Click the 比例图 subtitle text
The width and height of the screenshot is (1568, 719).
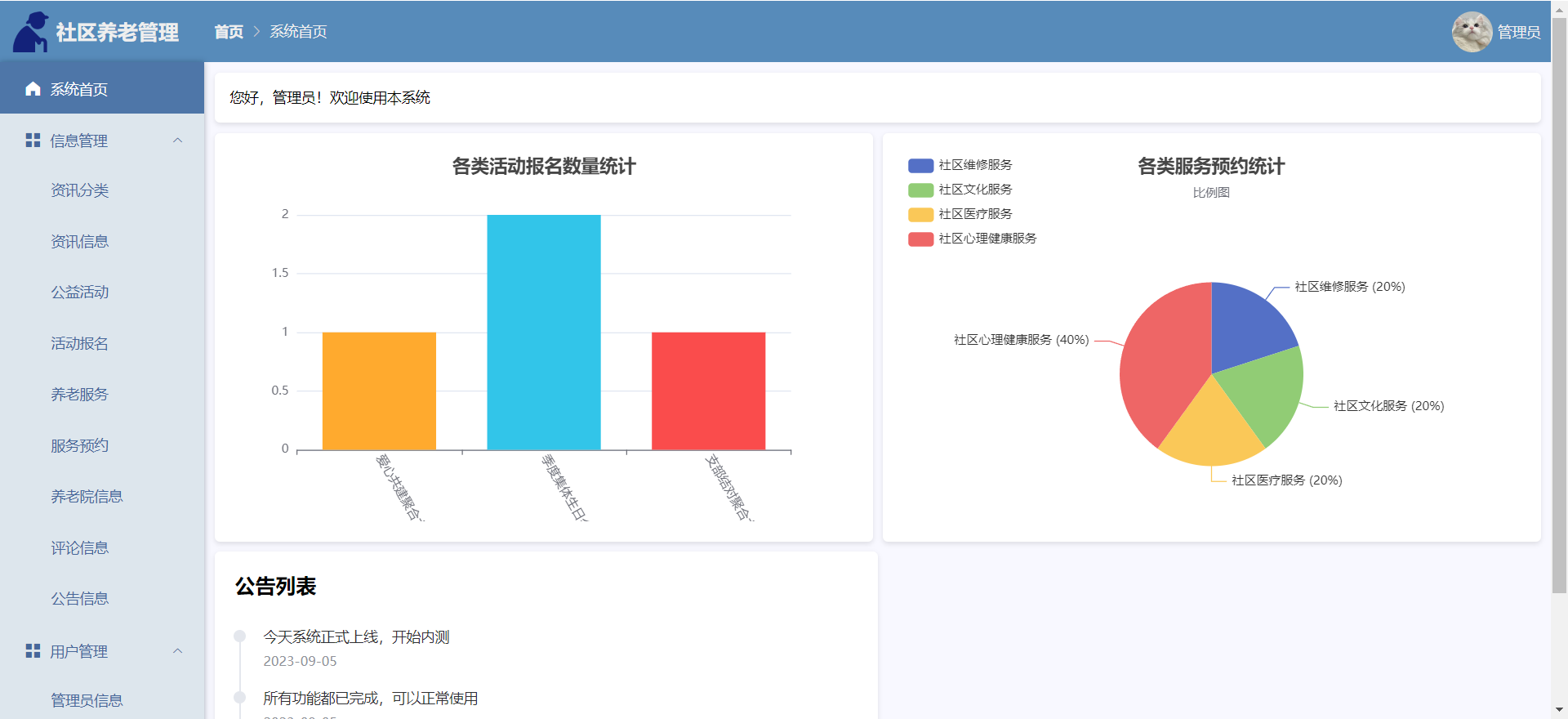pyautogui.click(x=1211, y=193)
